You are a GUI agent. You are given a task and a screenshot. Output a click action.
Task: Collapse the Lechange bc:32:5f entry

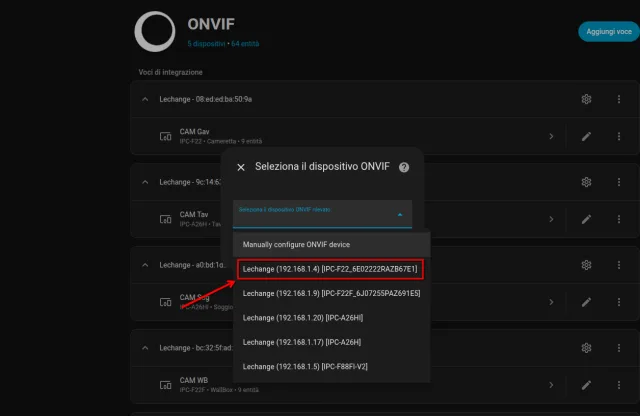click(144, 347)
